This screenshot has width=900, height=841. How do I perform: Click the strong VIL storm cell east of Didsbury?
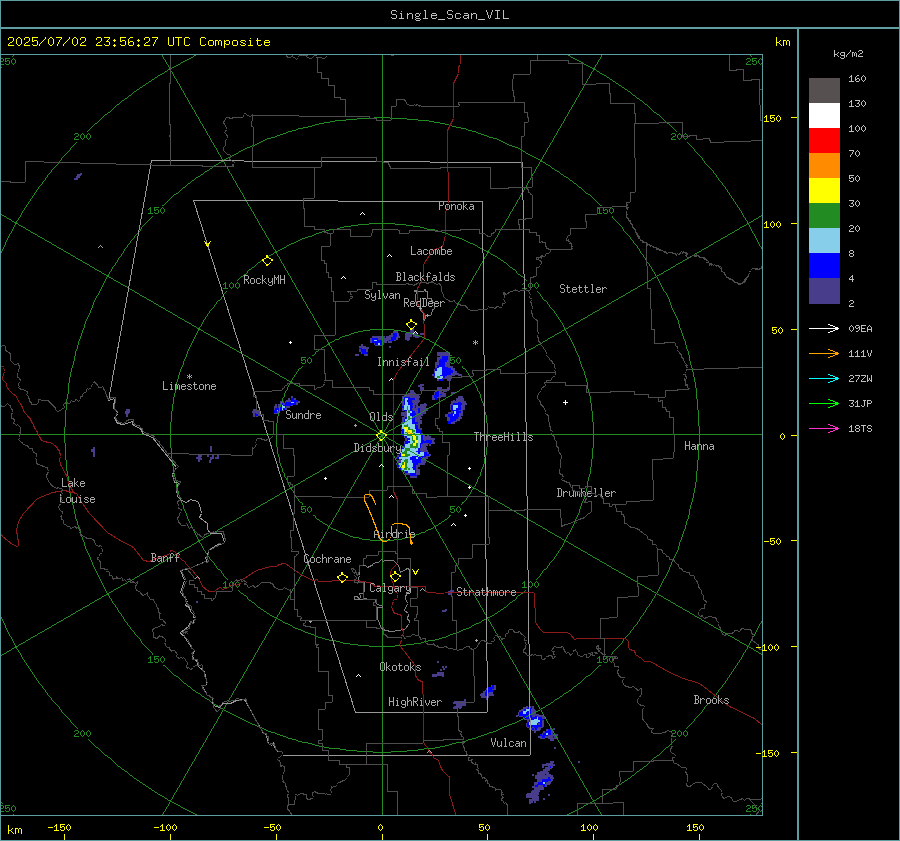click(x=414, y=437)
